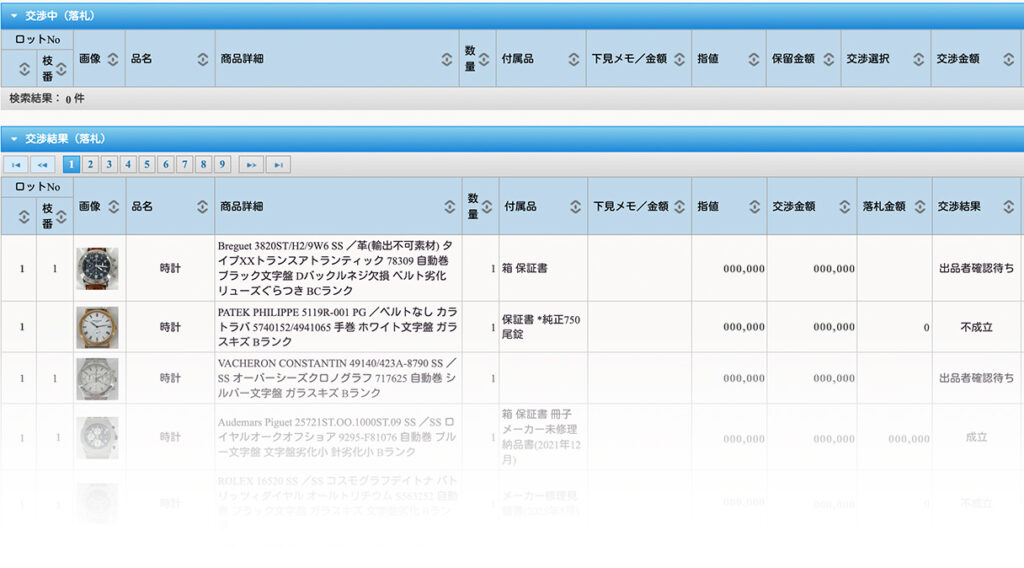Sort top table by 交渉選択 column

(919, 59)
